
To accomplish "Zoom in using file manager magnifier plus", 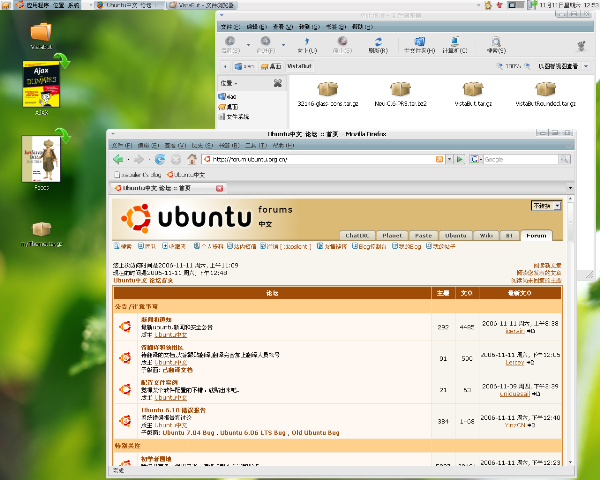I will [x=527, y=66].
